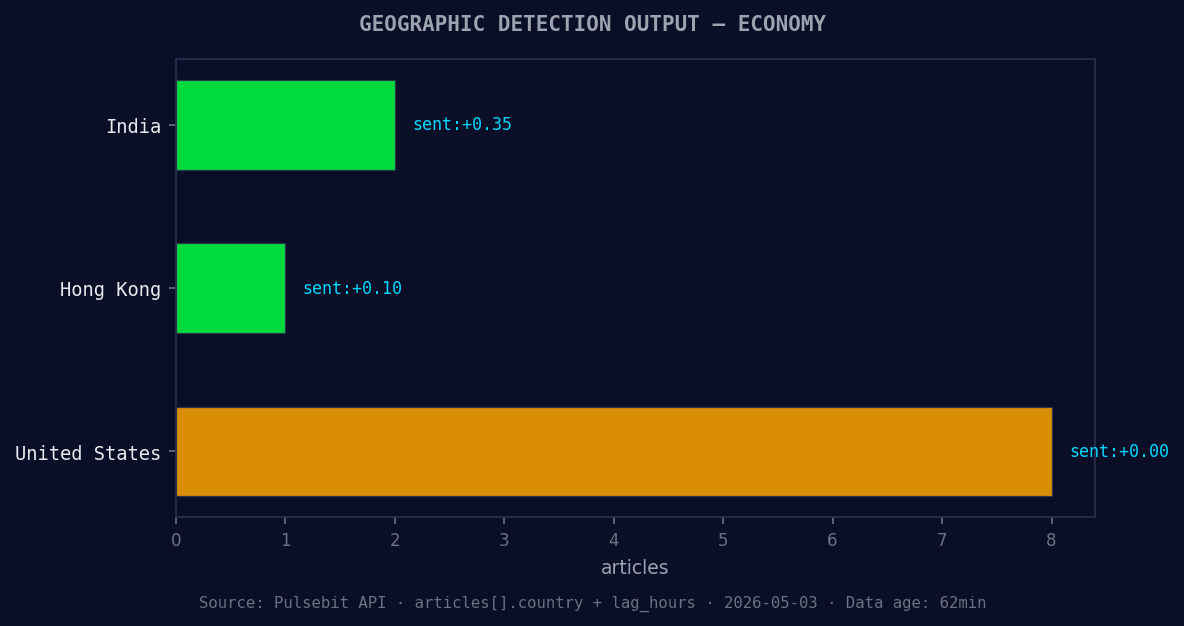Click the x-axis tick label '1'

285,540
